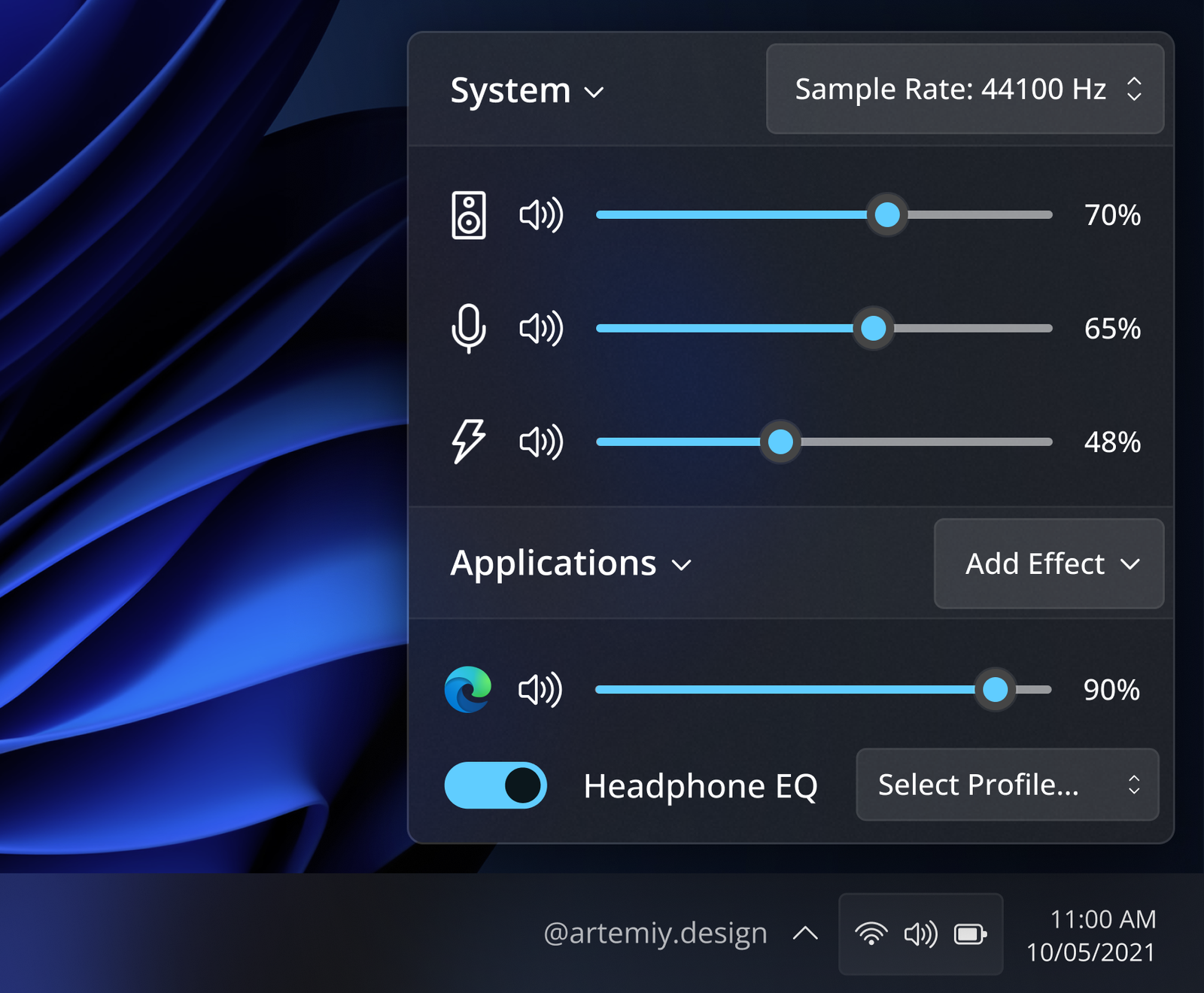Click the 48% system sounds slider handle

tap(780, 442)
